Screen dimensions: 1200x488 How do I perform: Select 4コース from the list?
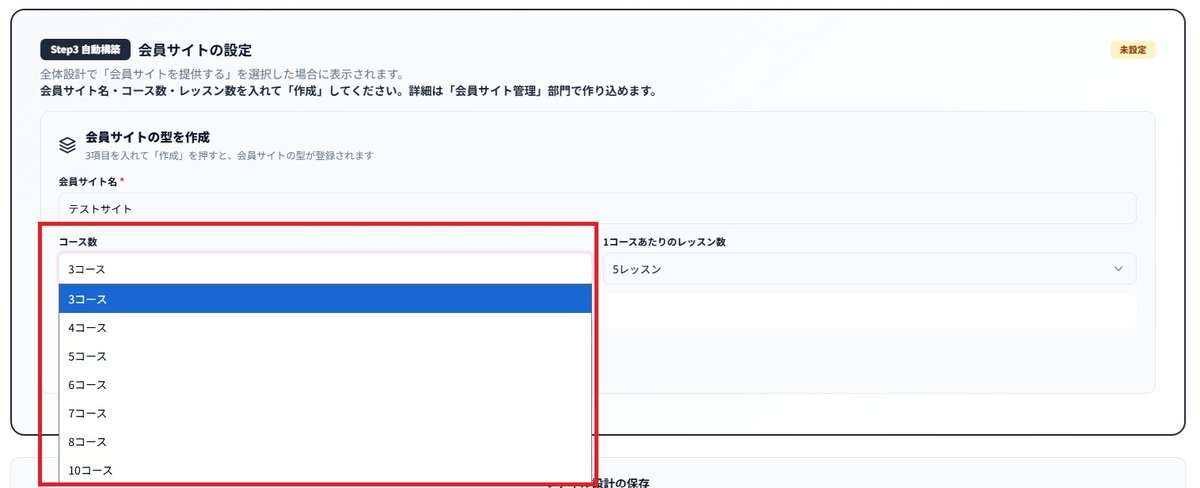click(x=325, y=327)
